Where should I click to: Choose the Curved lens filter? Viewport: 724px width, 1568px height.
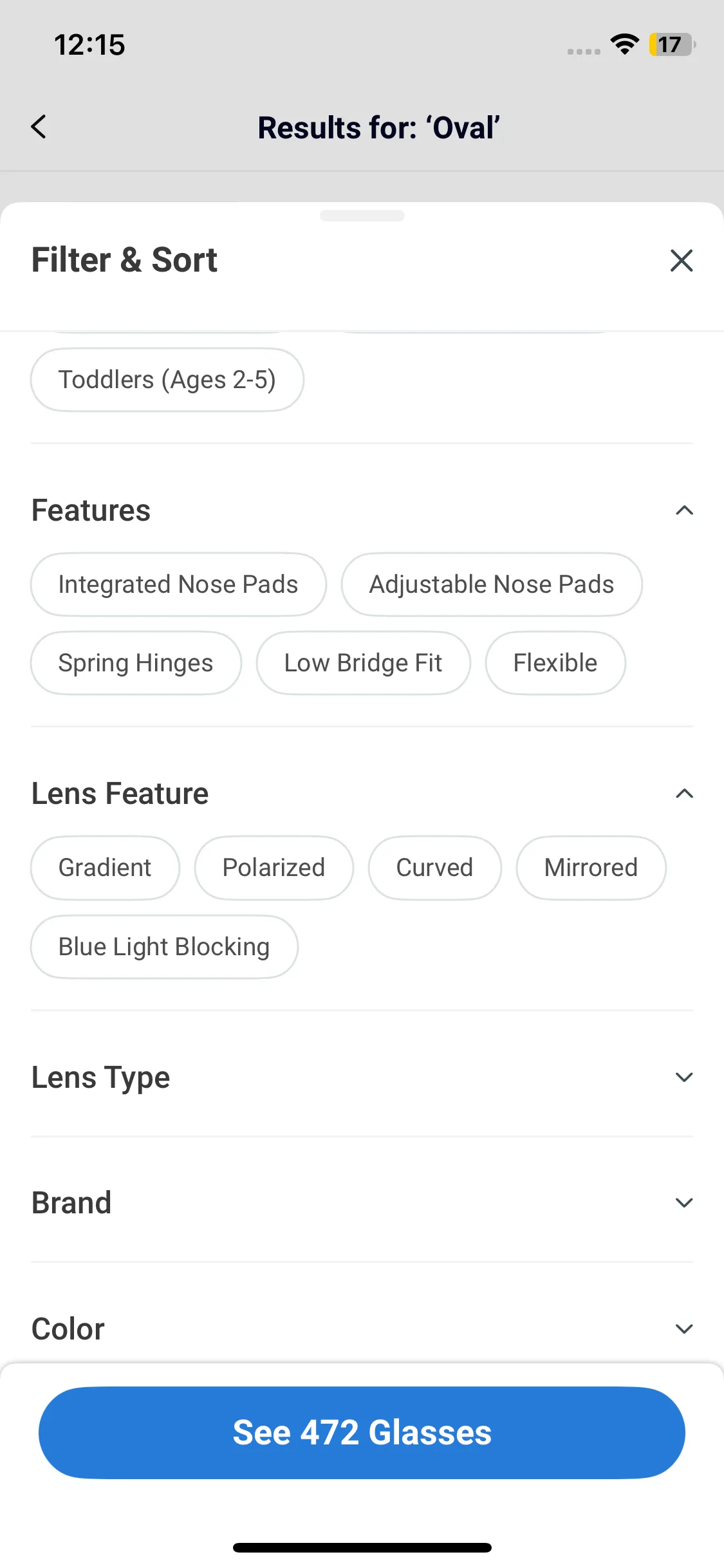coord(434,868)
